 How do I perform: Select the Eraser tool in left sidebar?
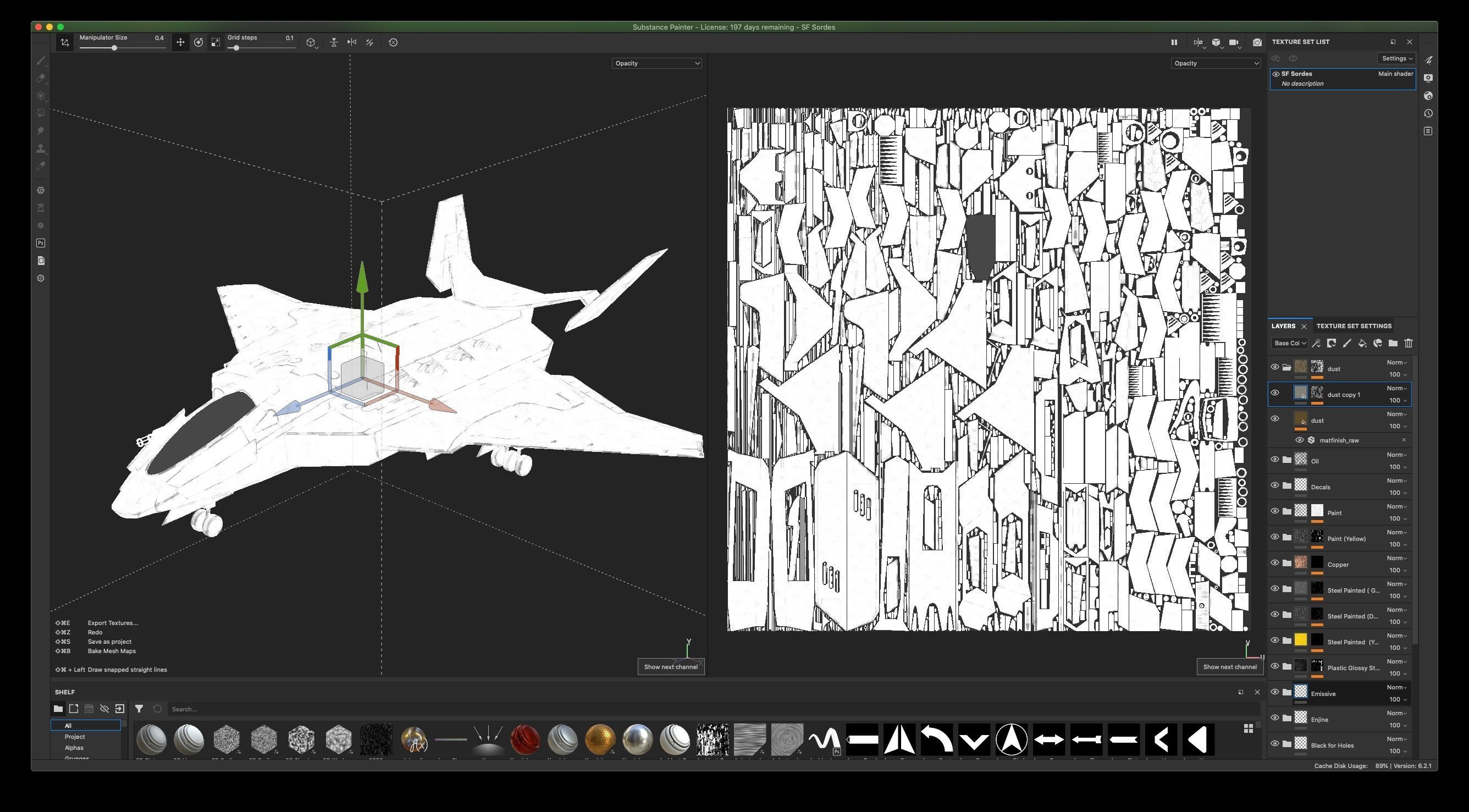point(41,78)
